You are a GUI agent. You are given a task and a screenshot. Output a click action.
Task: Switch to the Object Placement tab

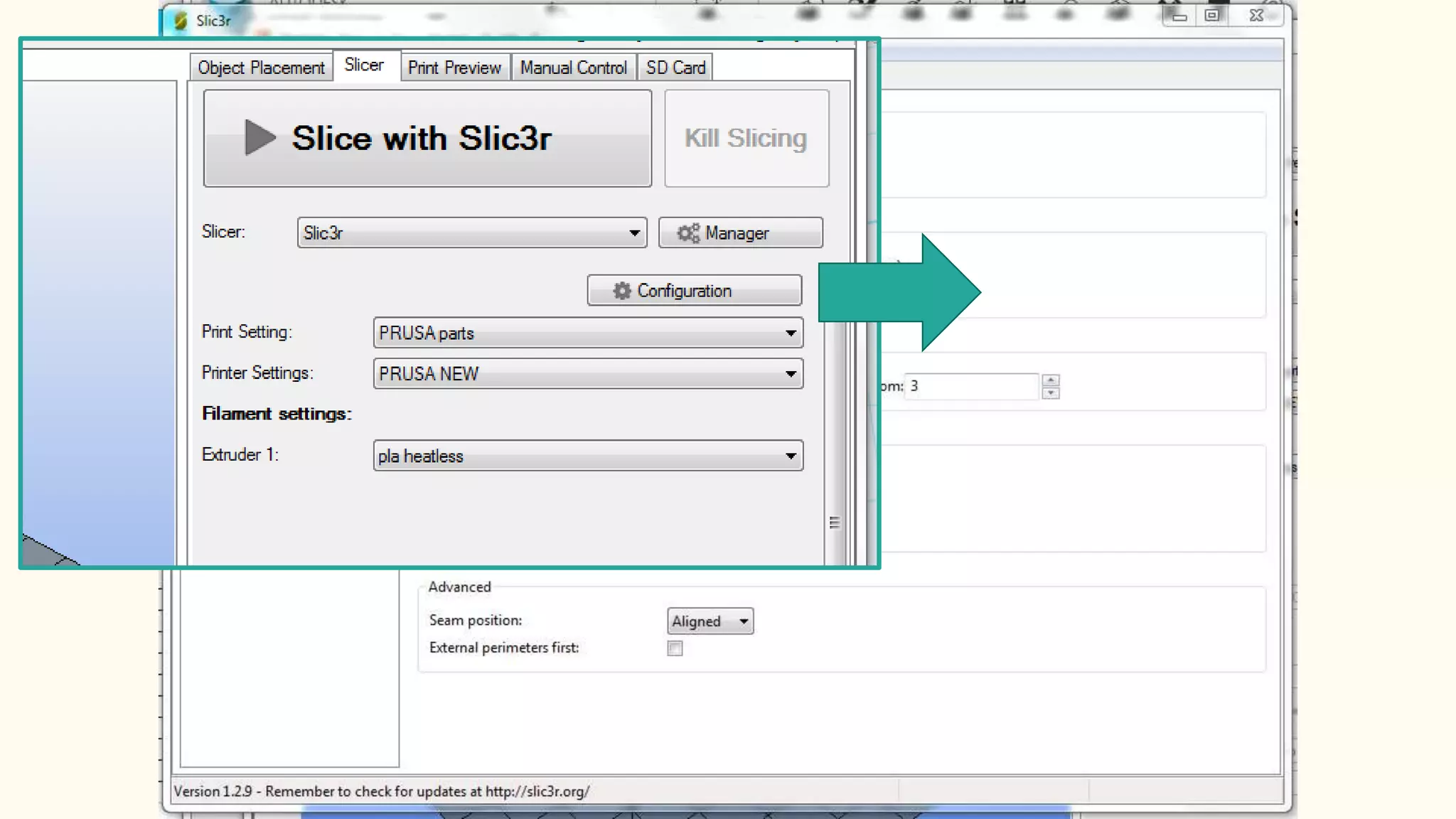[x=261, y=68]
